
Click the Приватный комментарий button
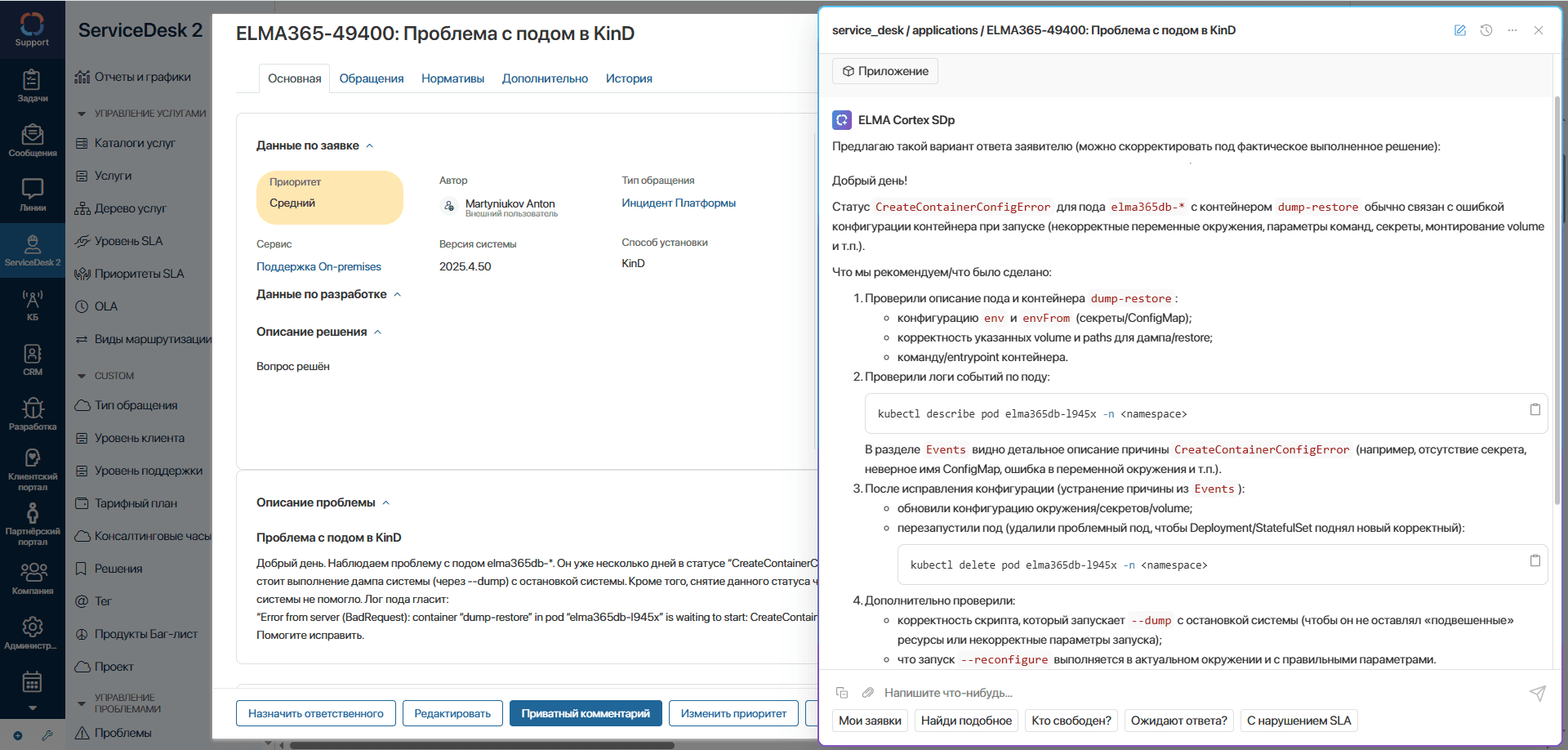point(586,713)
